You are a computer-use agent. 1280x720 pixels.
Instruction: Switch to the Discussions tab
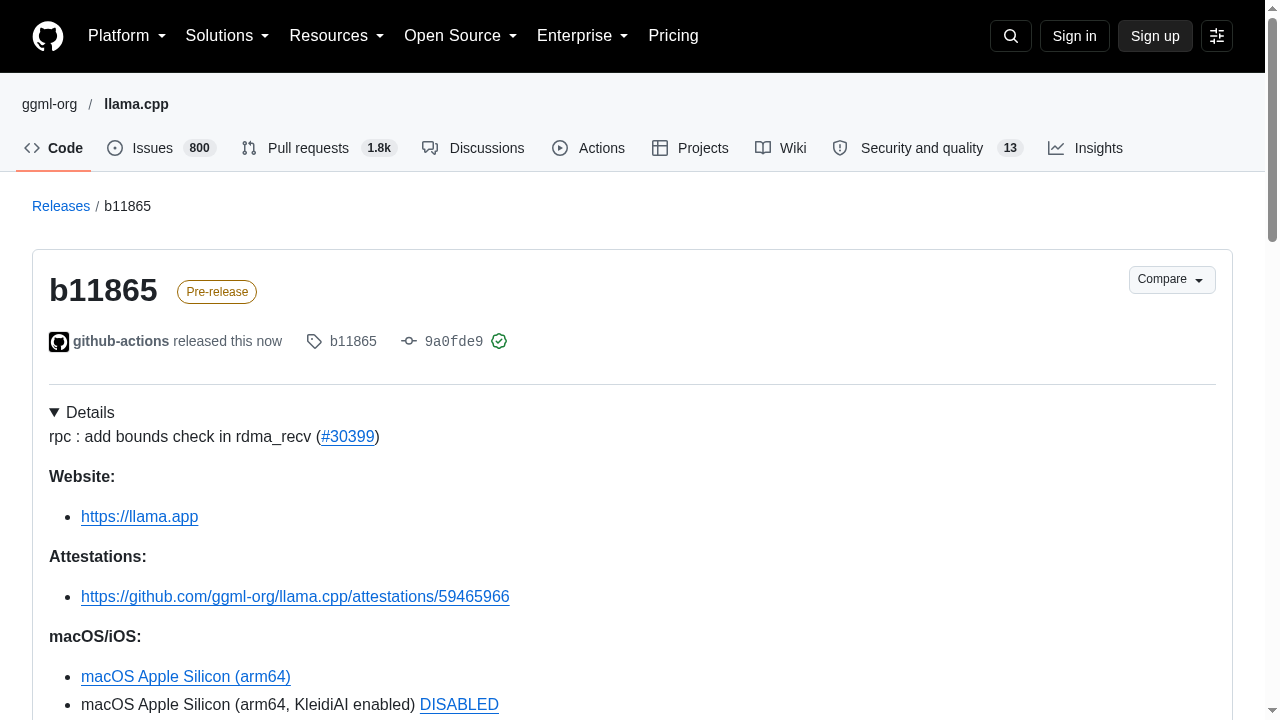tap(473, 148)
